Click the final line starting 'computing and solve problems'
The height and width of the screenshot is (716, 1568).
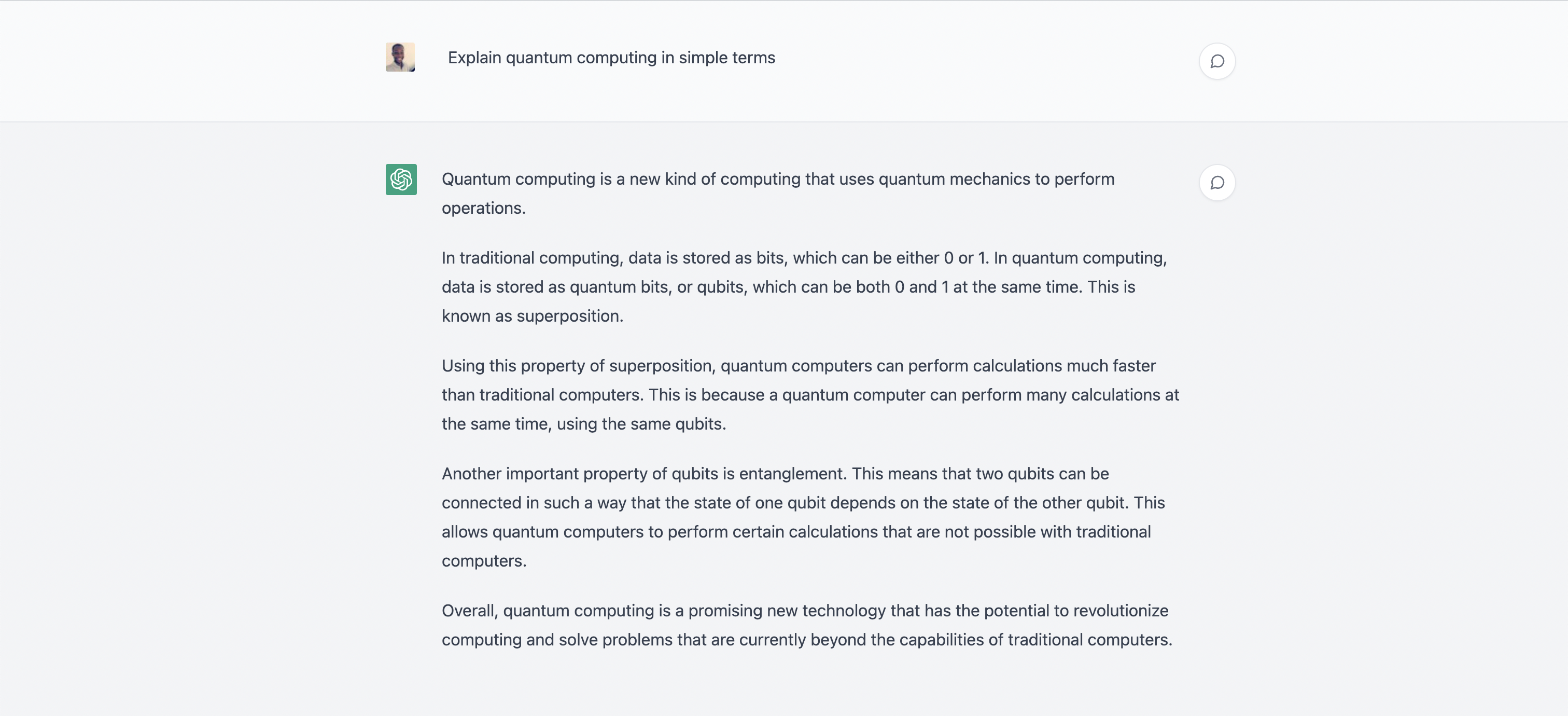(x=807, y=640)
